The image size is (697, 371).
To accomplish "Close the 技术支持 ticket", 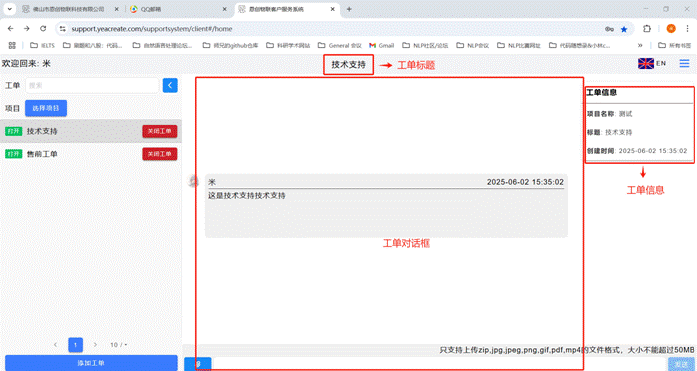I will coord(160,131).
